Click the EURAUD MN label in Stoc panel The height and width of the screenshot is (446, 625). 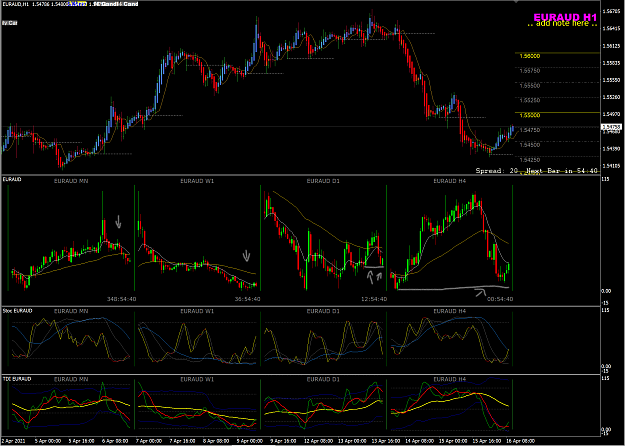(71, 311)
